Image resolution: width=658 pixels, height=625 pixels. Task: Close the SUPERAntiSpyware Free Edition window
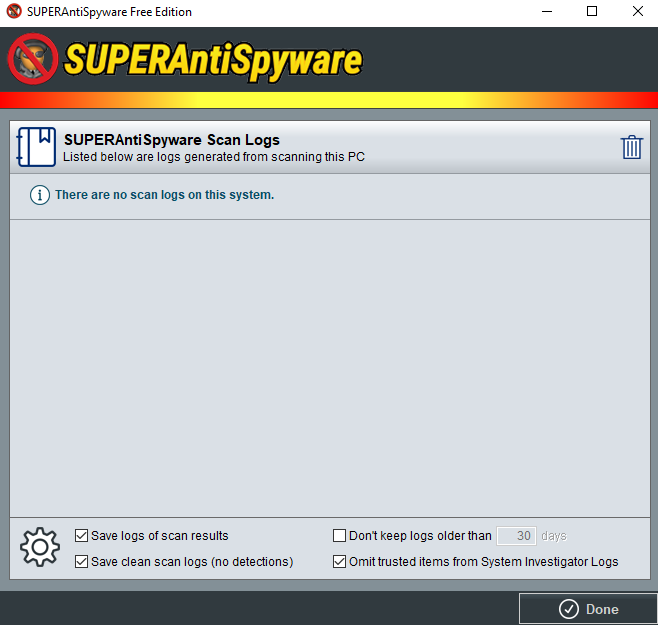637,11
